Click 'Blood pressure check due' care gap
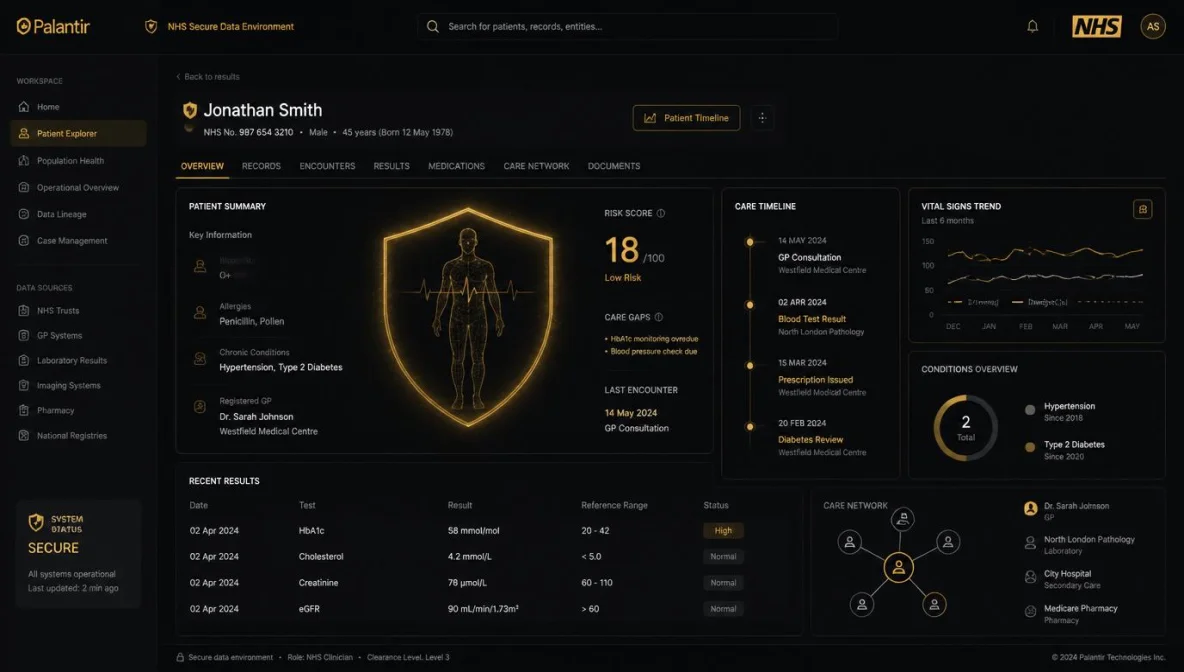 pyautogui.click(x=653, y=351)
